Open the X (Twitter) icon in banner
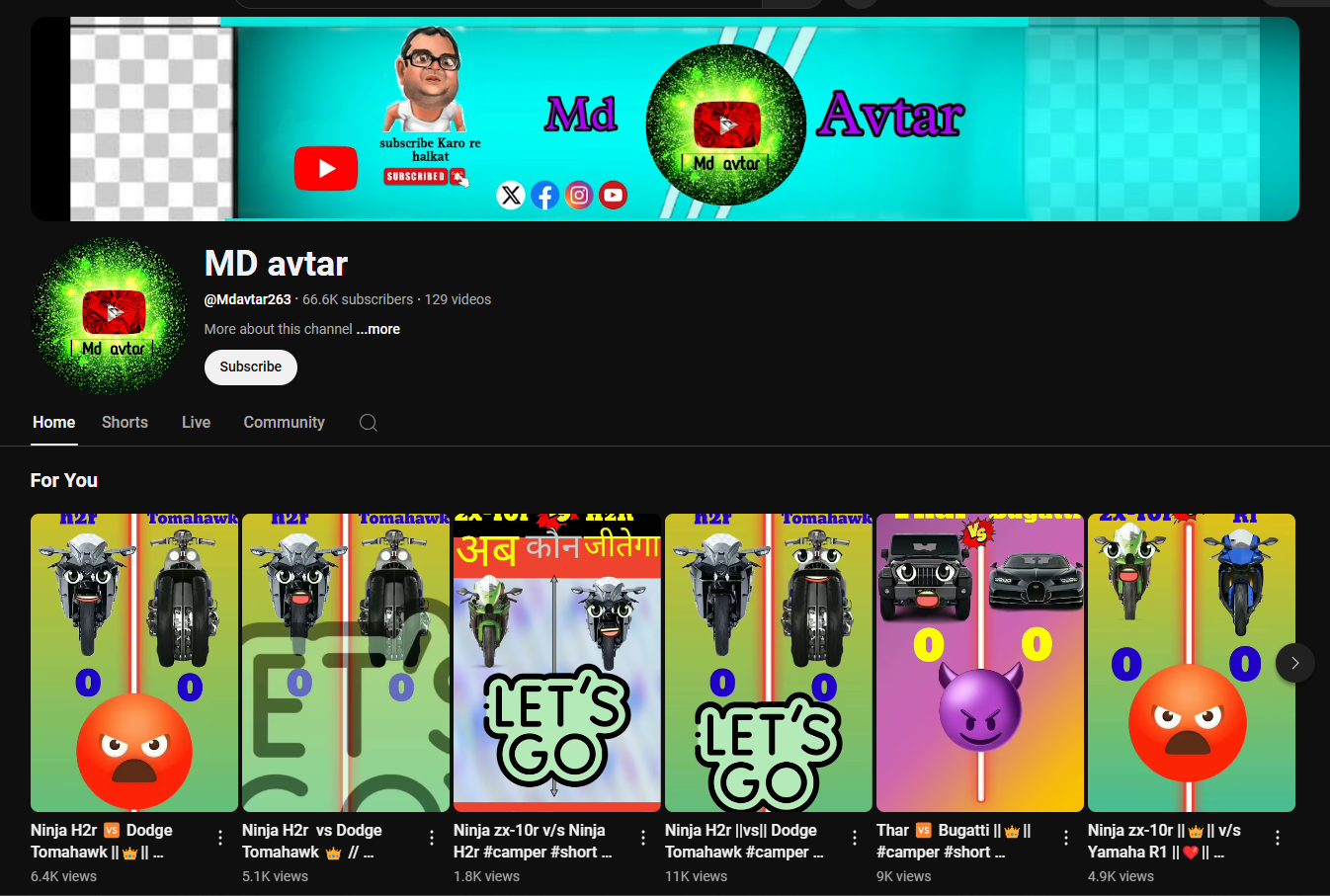This screenshot has height=896, width=1330. pos(511,195)
